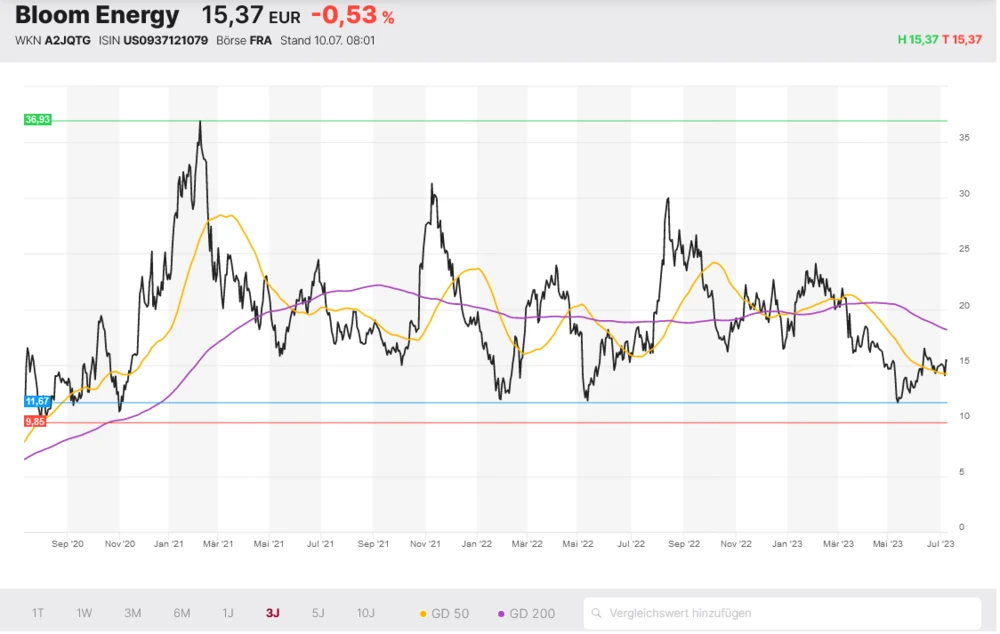Click the green H 15,37 daily high
Viewport: 1000px width, 634px height.
(917, 40)
